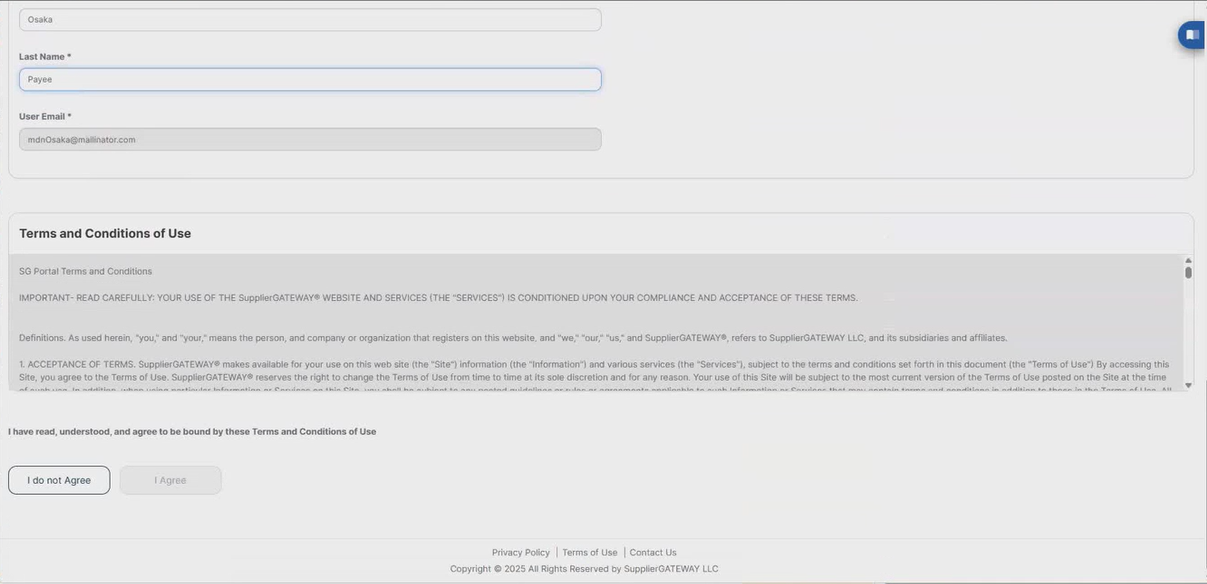Click the terms scrollbar down arrow
The height and width of the screenshot is (584, 1207).
point(1188,385)
